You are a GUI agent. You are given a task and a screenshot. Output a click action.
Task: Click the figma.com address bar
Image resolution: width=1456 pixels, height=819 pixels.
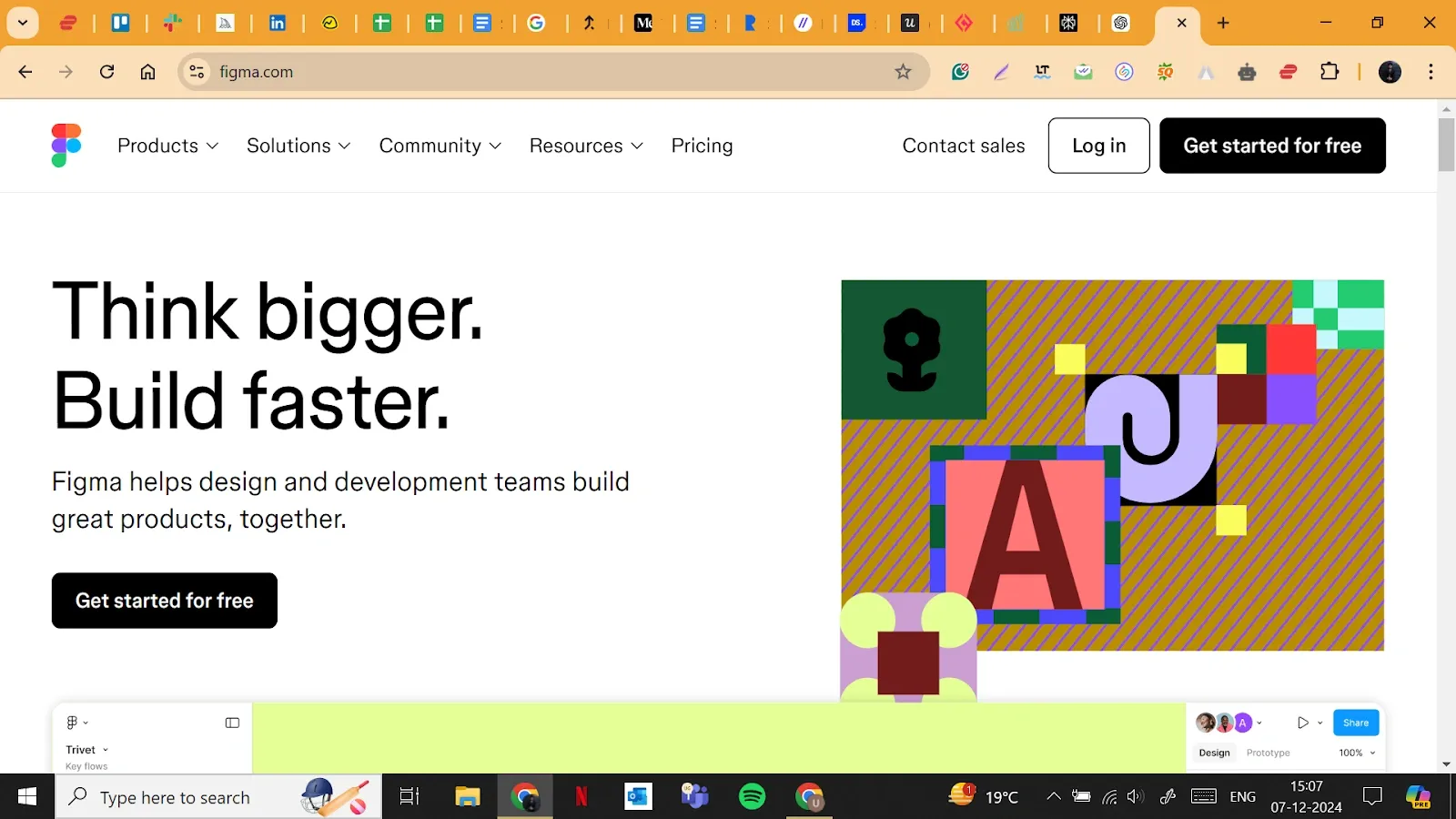(546, 72)
